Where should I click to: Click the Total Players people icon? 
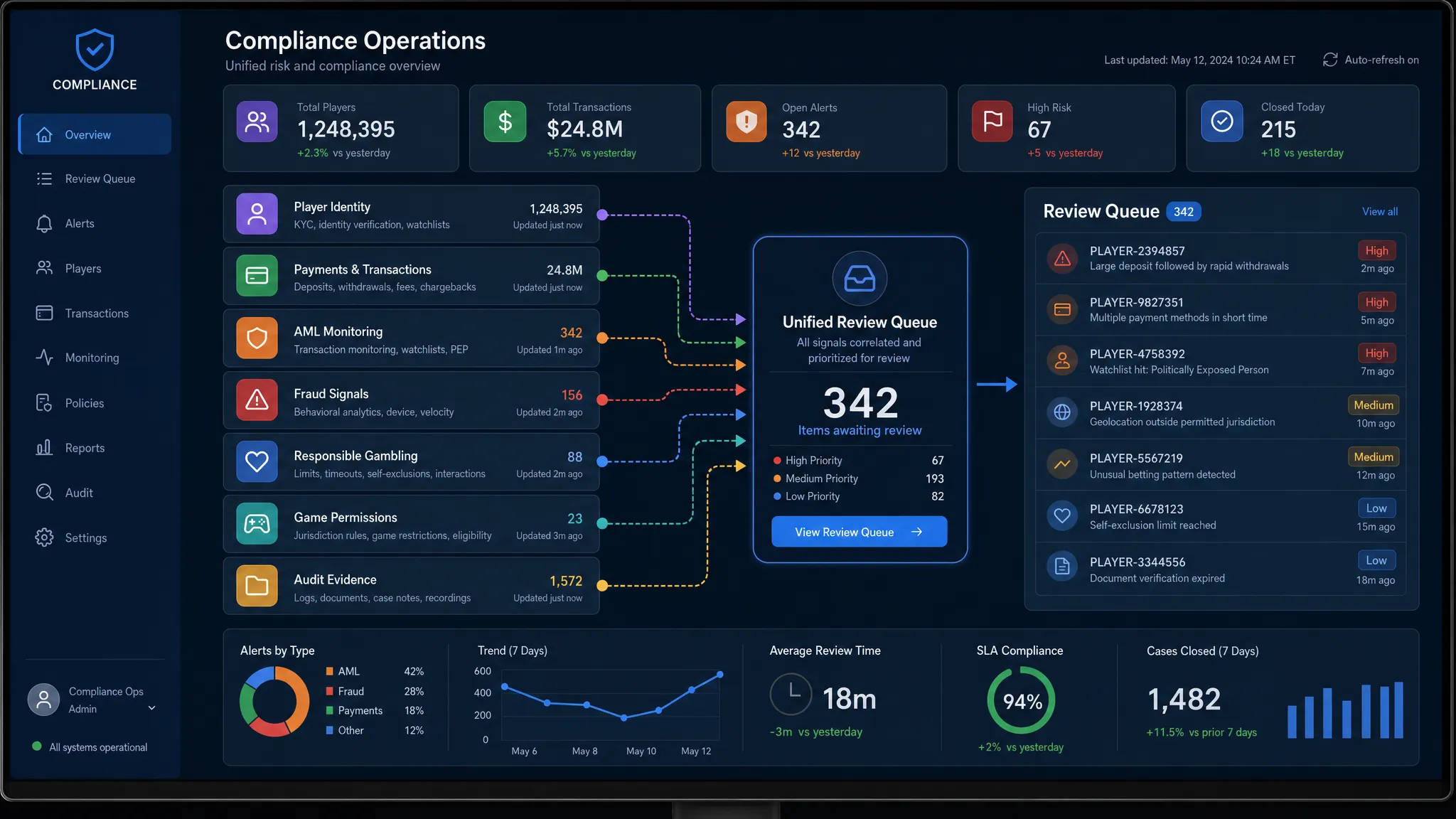tap(257, 122)
